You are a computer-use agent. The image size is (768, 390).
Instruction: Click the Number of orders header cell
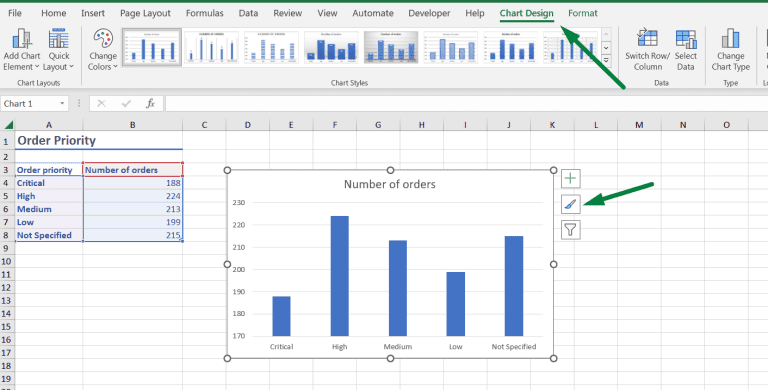click(133, 170)
